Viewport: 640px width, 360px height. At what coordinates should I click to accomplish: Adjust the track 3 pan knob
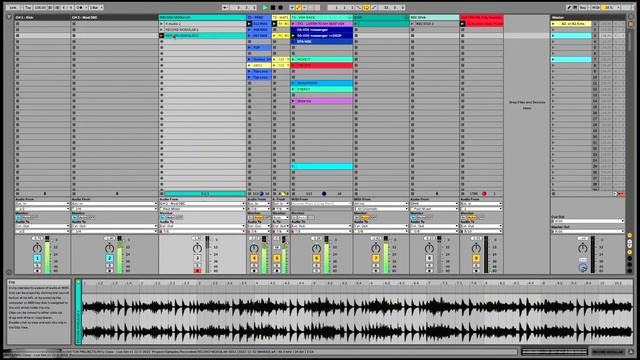pyautogui.click(x=197, y=248)
